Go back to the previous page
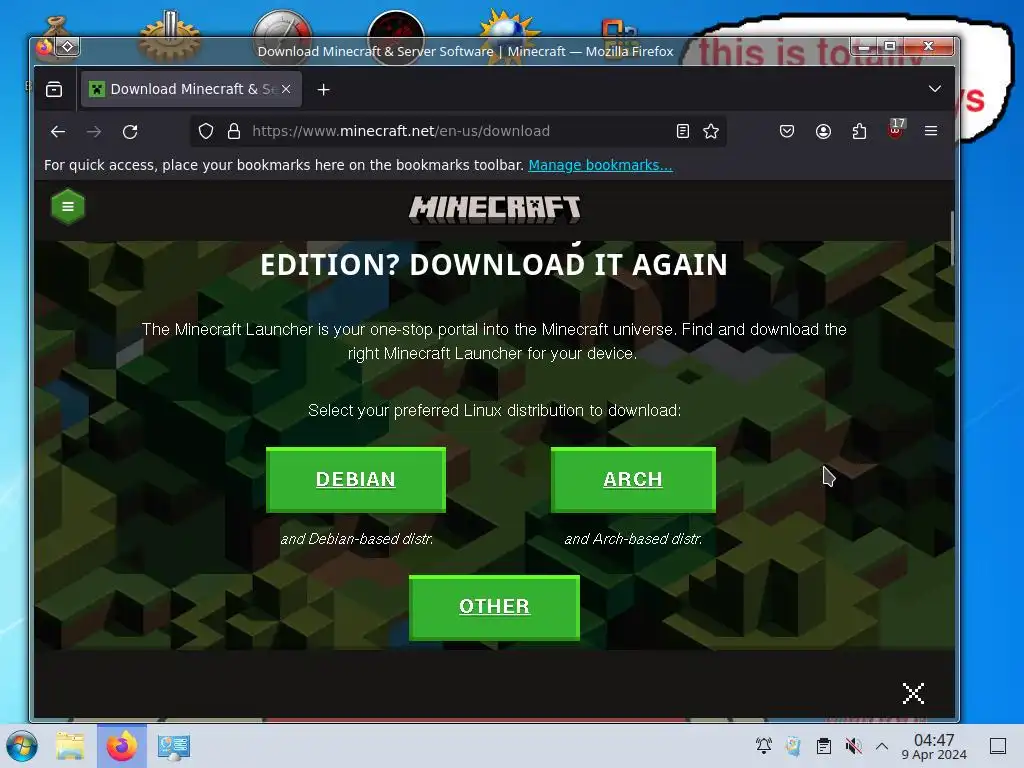This screenshot has width=1024, height=768. click(58, 131)
